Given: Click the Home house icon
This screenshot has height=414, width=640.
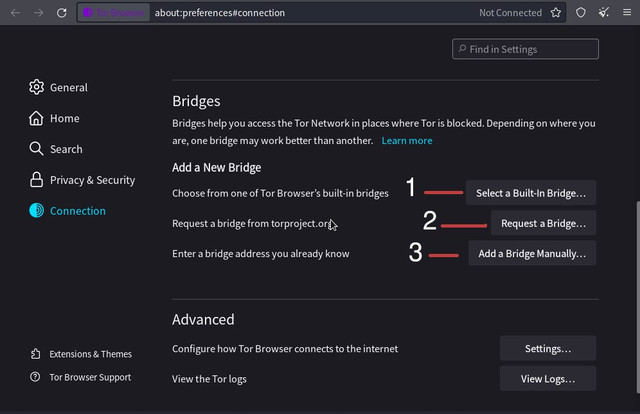Looking at the screenshot, I should tap(36, 118).
